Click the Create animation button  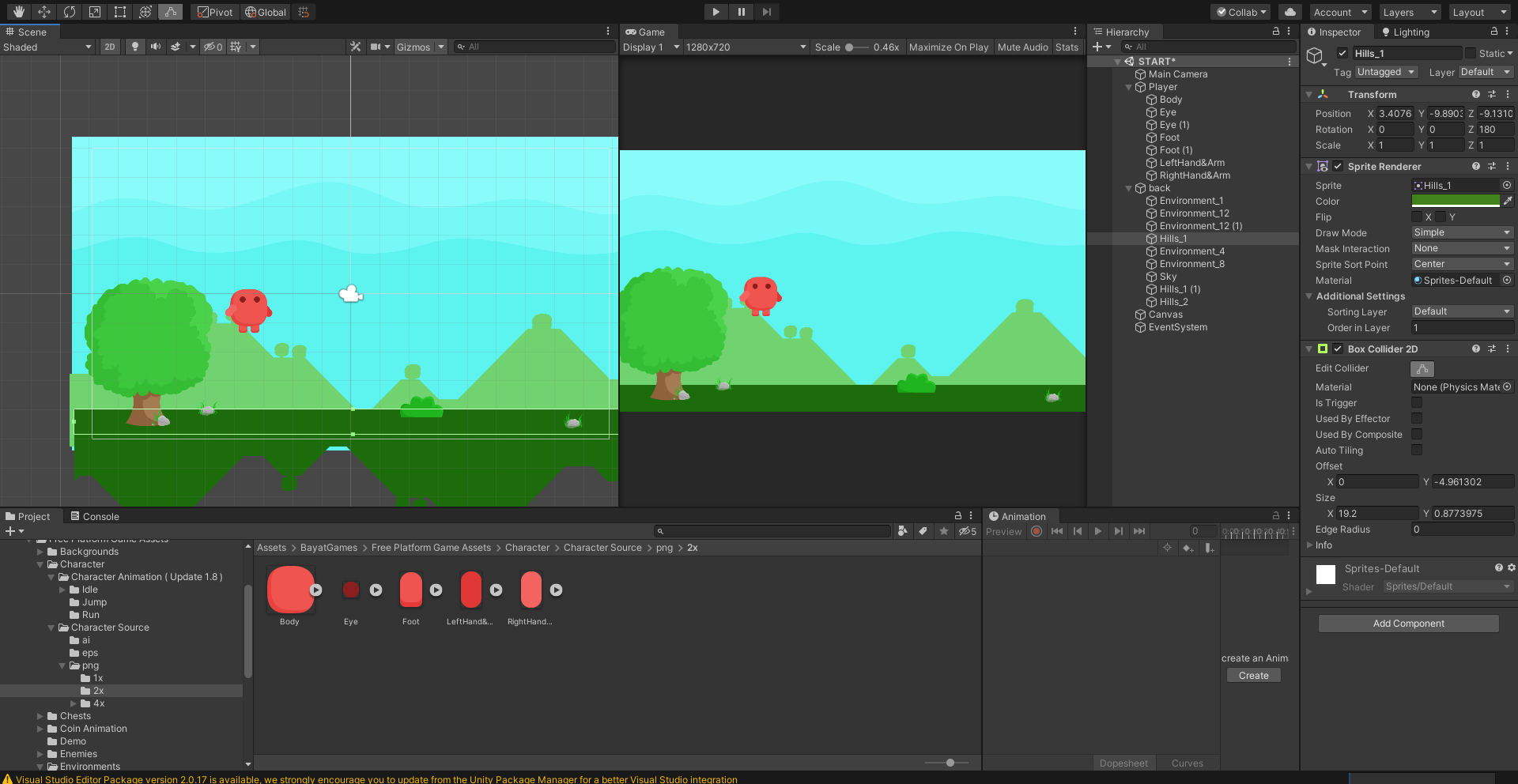(1254, 676)
